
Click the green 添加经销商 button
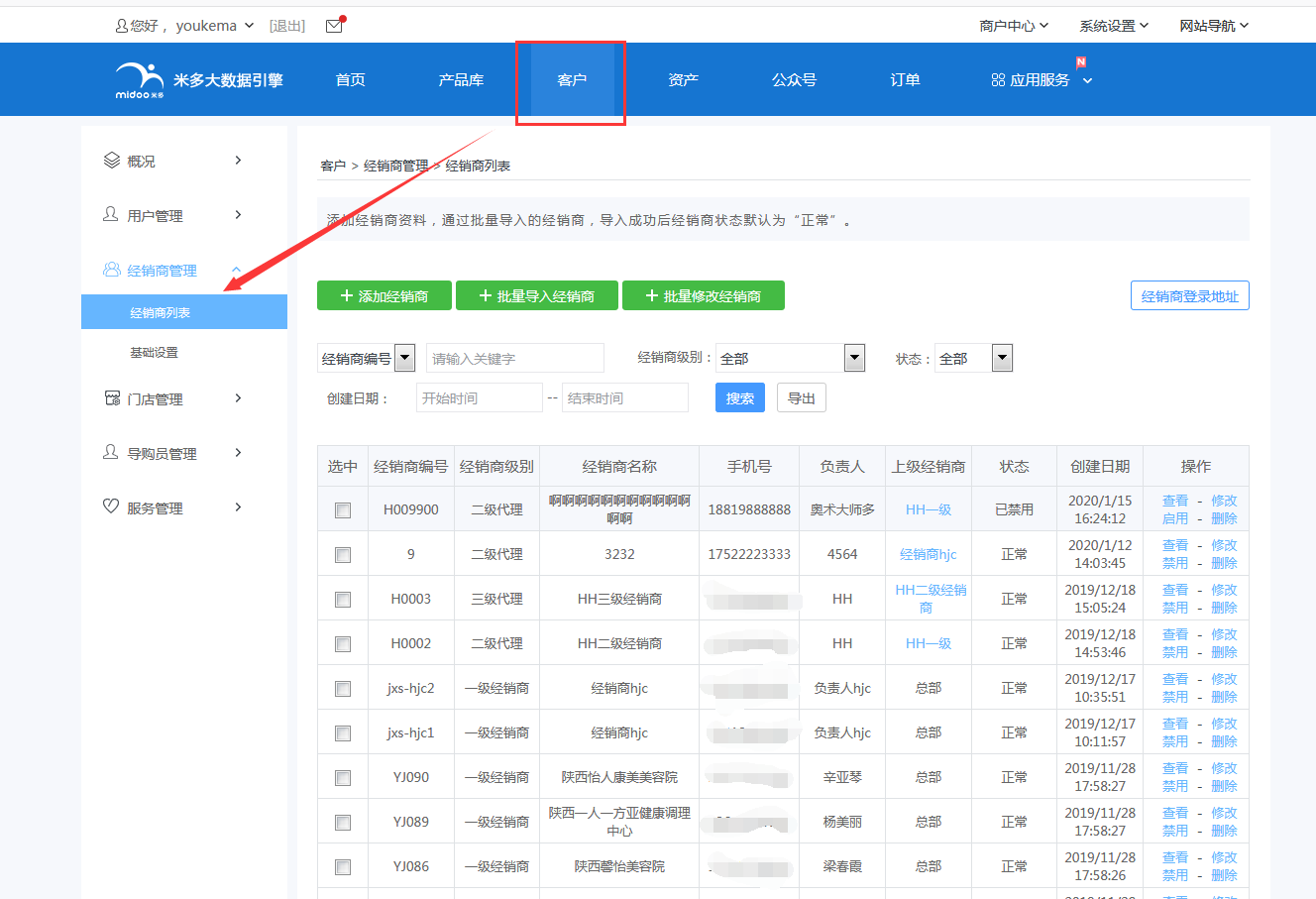pyautogui.click(x=384, y=295)
